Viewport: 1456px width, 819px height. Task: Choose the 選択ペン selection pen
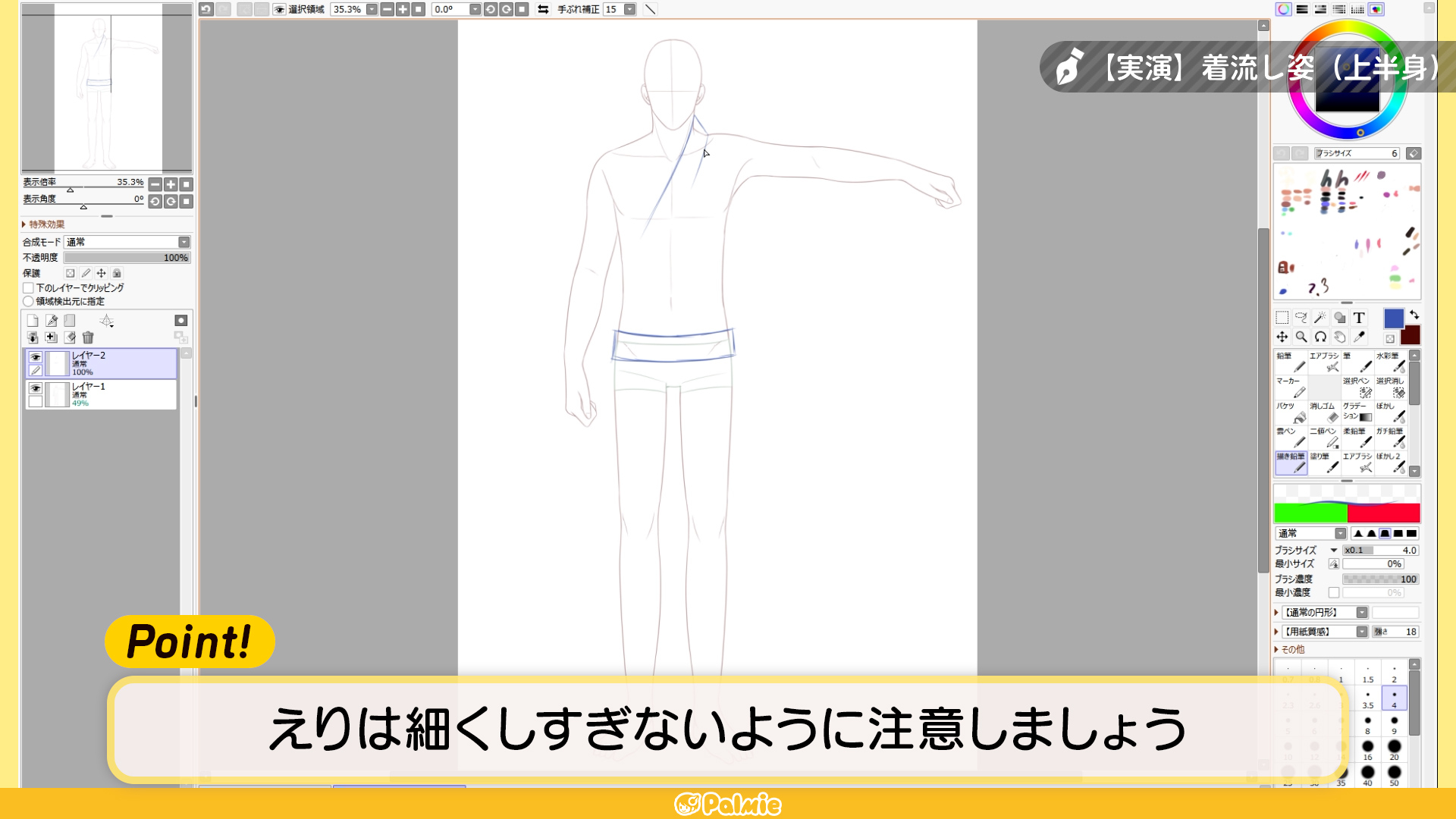tap(1358, 387)
